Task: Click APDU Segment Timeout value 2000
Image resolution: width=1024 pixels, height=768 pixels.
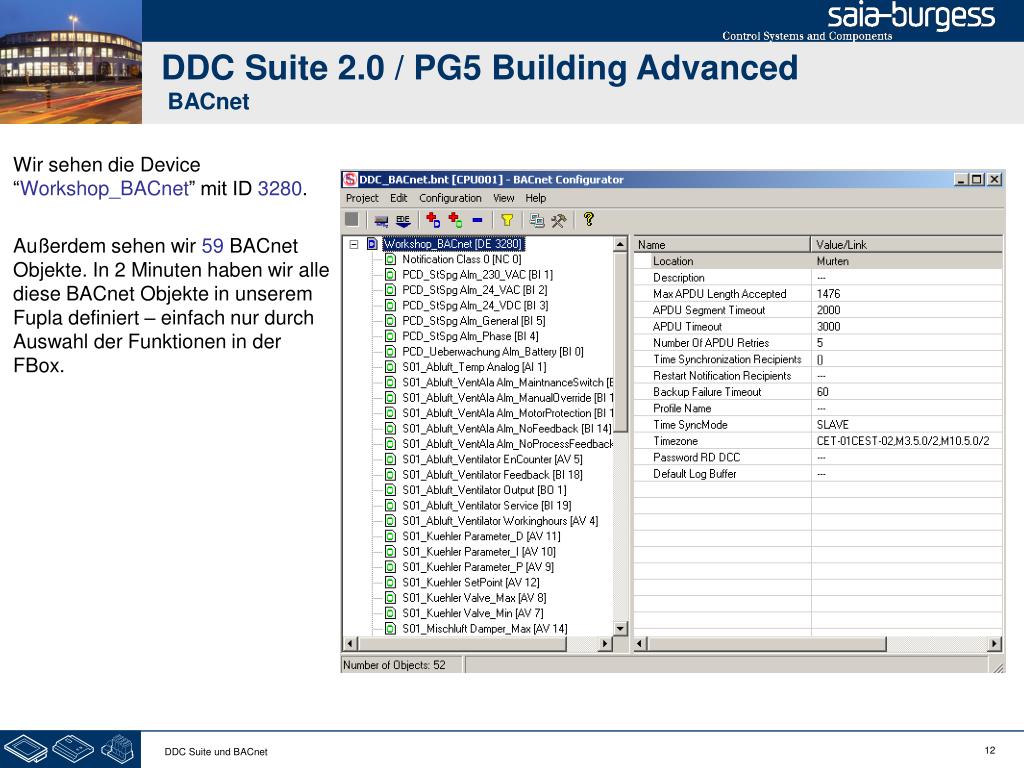Action: click(828, 310)
